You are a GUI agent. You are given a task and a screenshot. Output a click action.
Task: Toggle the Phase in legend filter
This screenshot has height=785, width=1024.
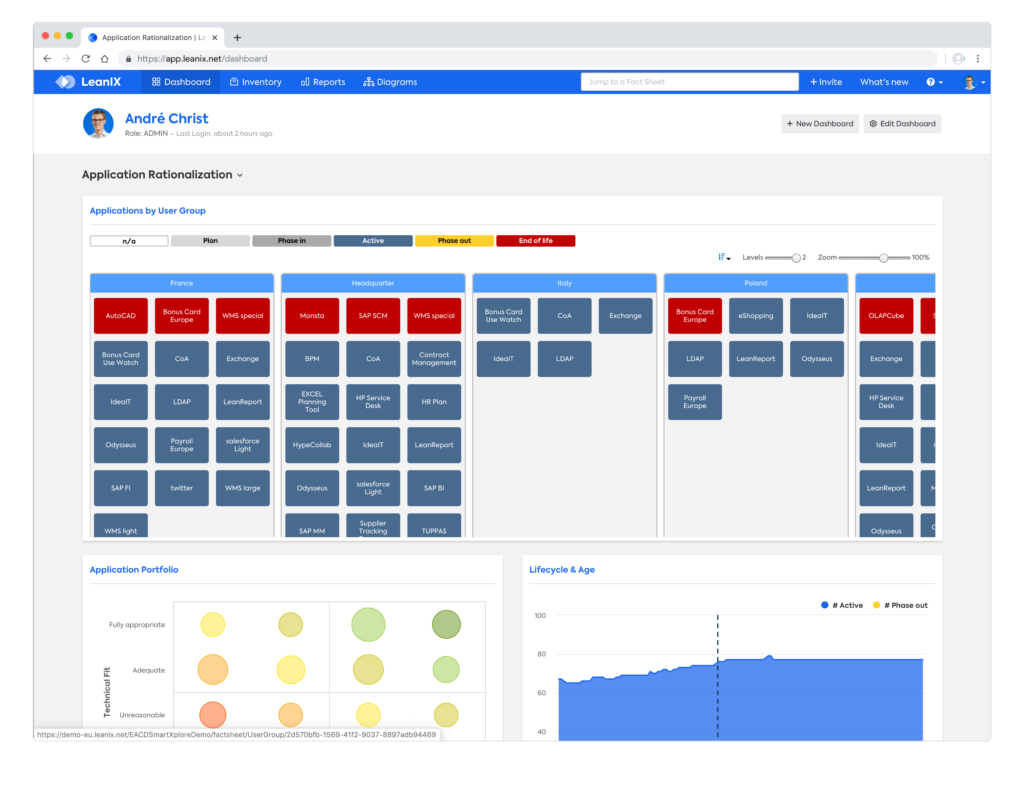[x=291, y=241]
